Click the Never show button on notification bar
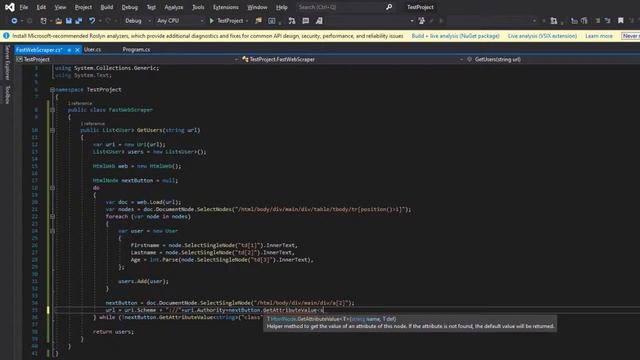This screenshot has width=640, height=360. click(x=630, y=36)
